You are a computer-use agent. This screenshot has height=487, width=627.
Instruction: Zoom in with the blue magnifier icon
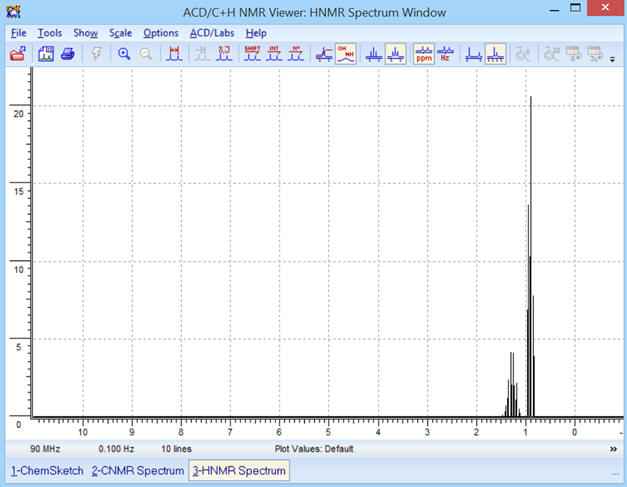124,54
